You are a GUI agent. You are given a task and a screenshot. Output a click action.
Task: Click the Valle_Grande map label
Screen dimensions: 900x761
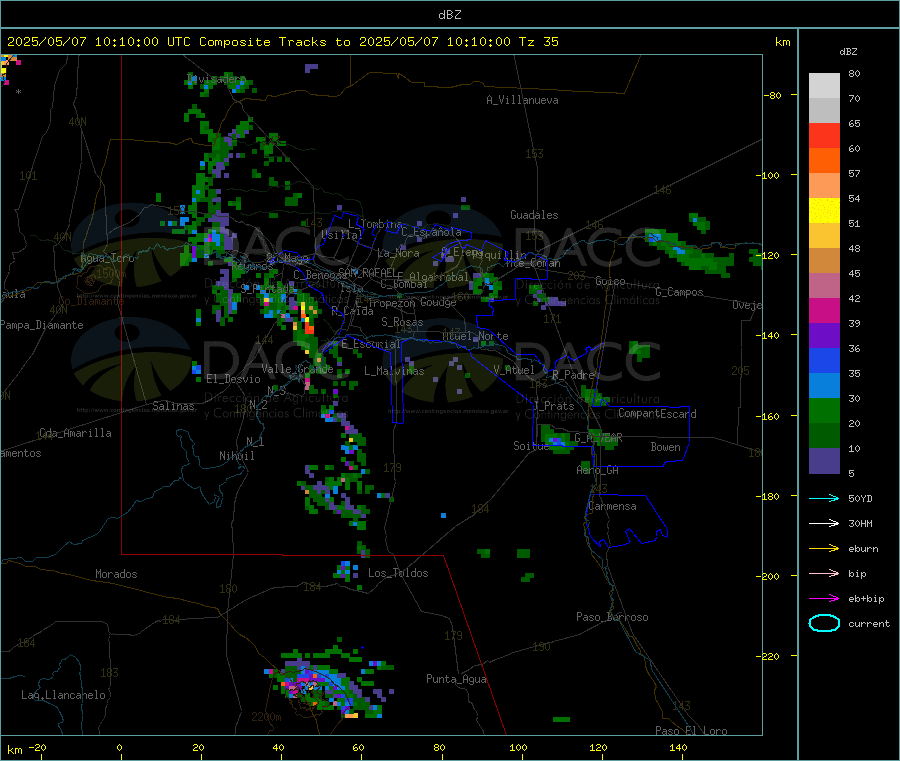click(297, 368)
